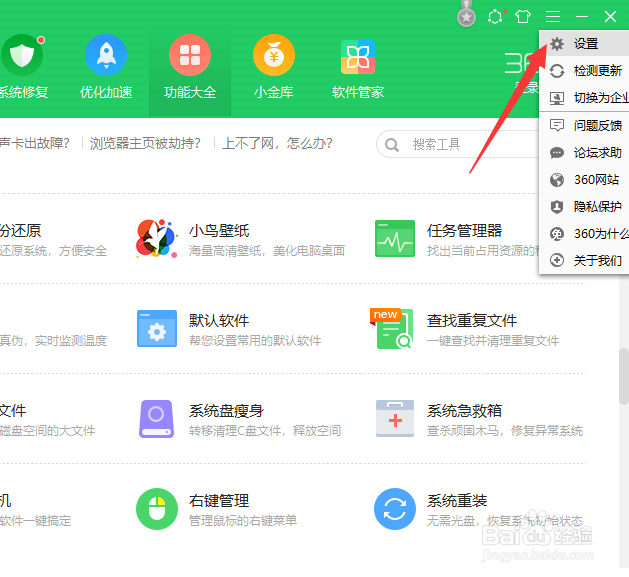Launch the 系统急救箱 tool icon

[x=395, y=419]
